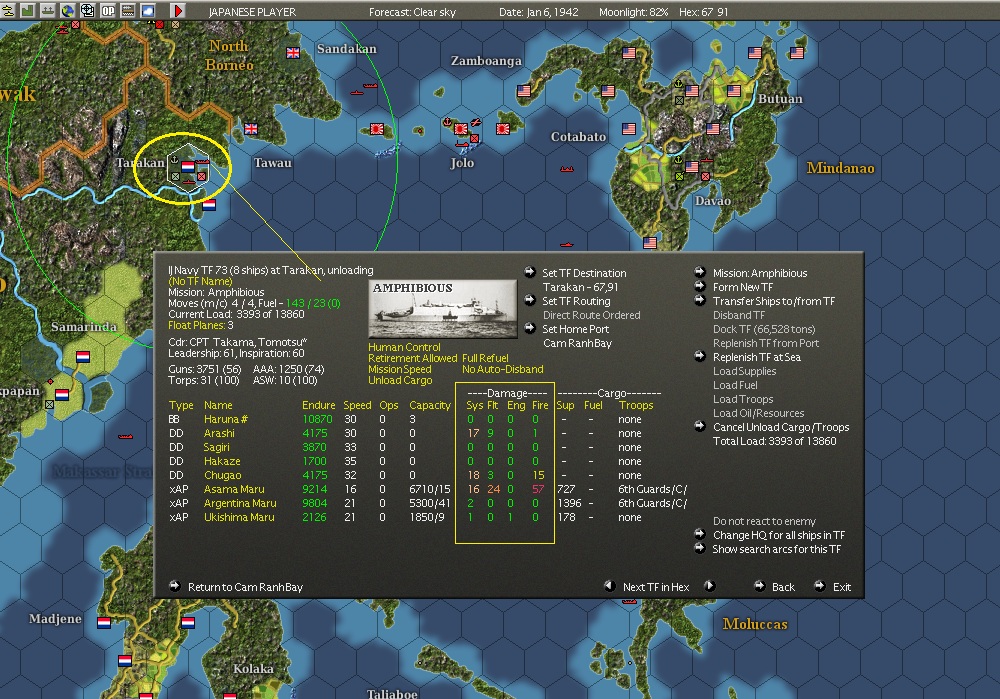1000x699 pixels.
Task: Show weather with the cloud icon
Action: (148, 10)
